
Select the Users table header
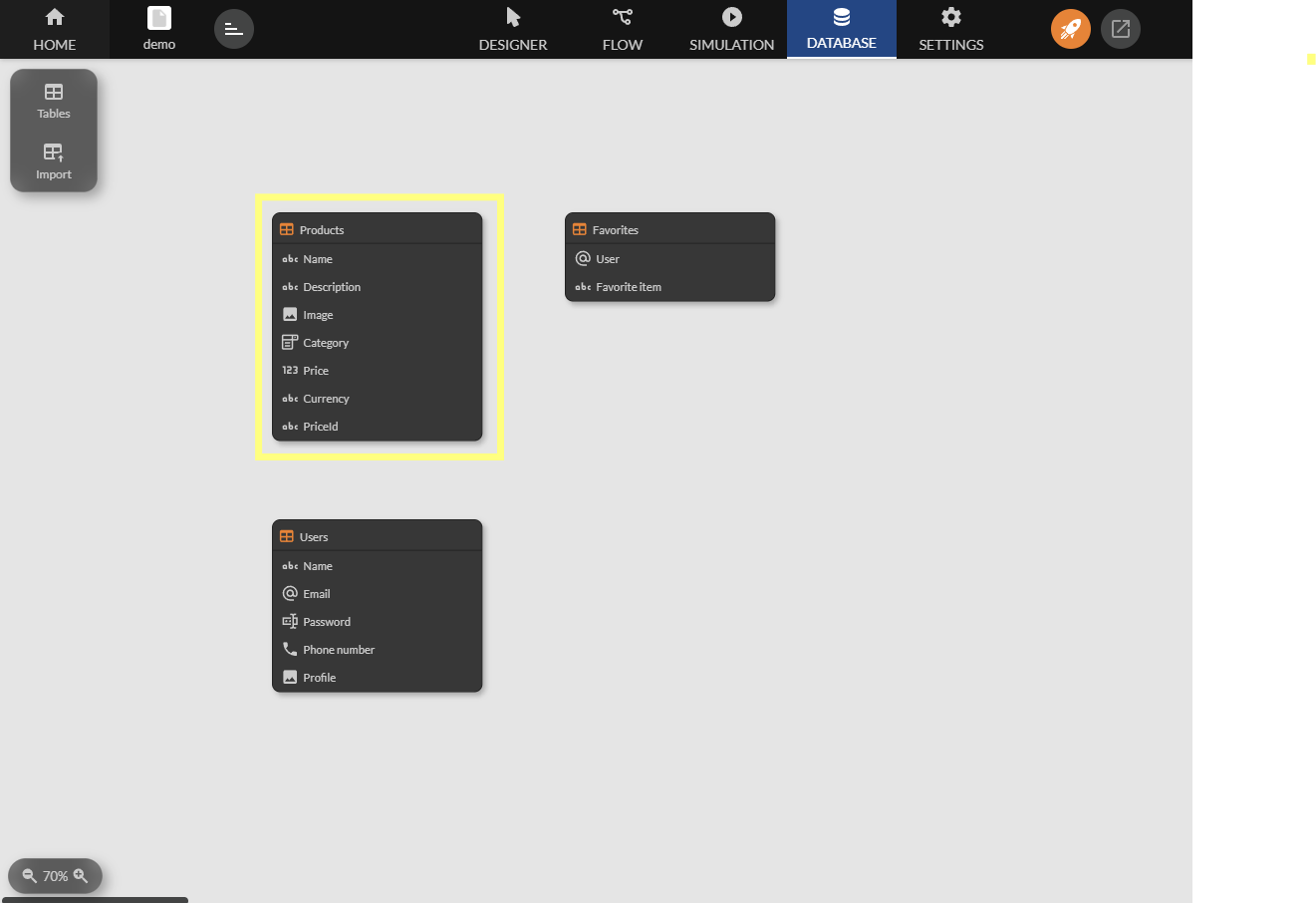(x=378, y=536)
